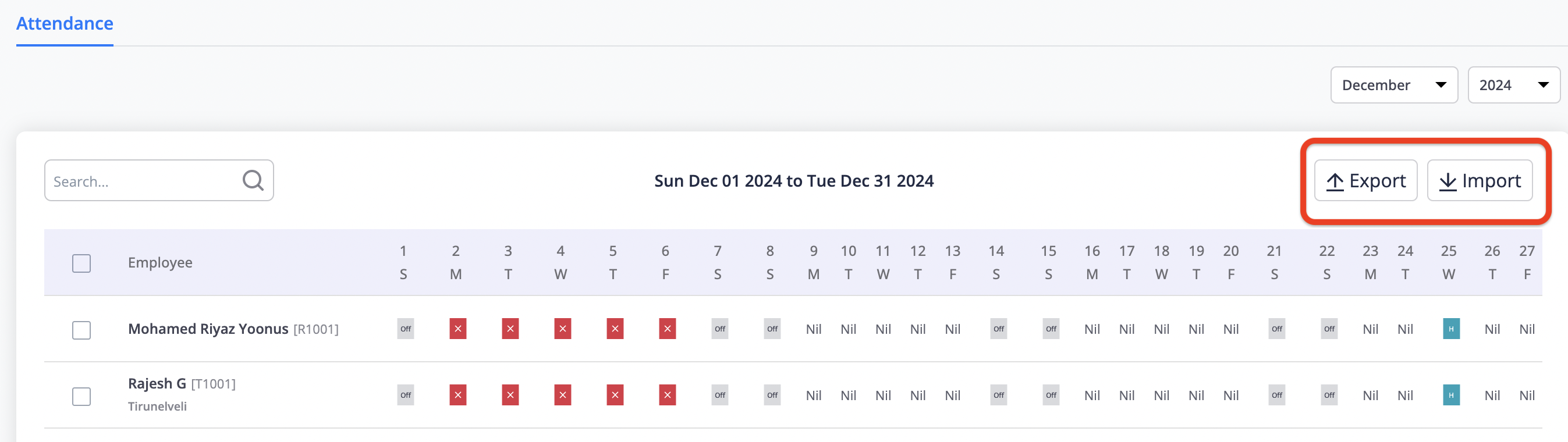
Task: Check the Rajesh G row checkbox
Action: click(x=81, y=397)
